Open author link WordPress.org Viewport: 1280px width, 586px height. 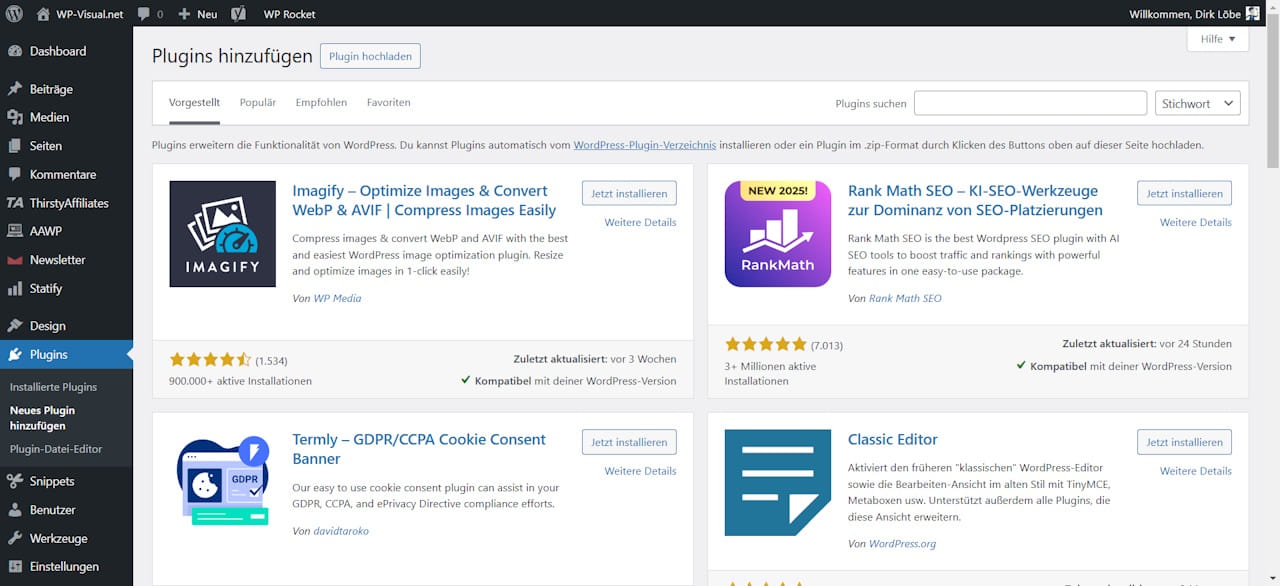coord(902,544)
